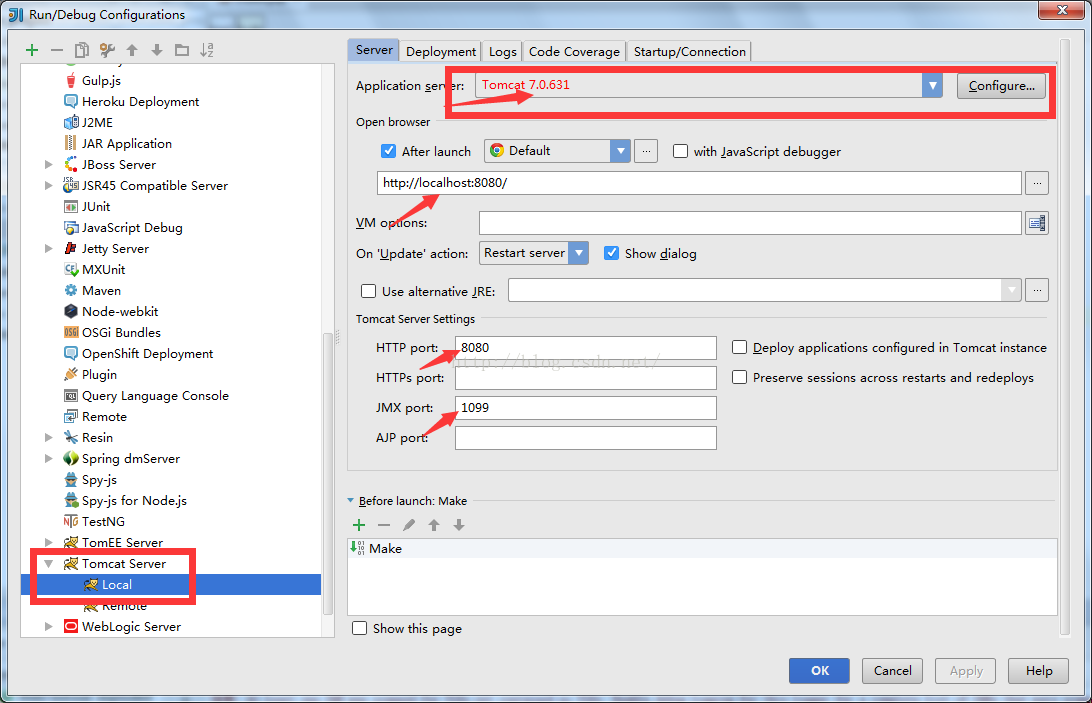Toggle Show dialog checkbox
Image resolution: width=1092 pixels, height=703 pixels.
(x=611, y=253)
